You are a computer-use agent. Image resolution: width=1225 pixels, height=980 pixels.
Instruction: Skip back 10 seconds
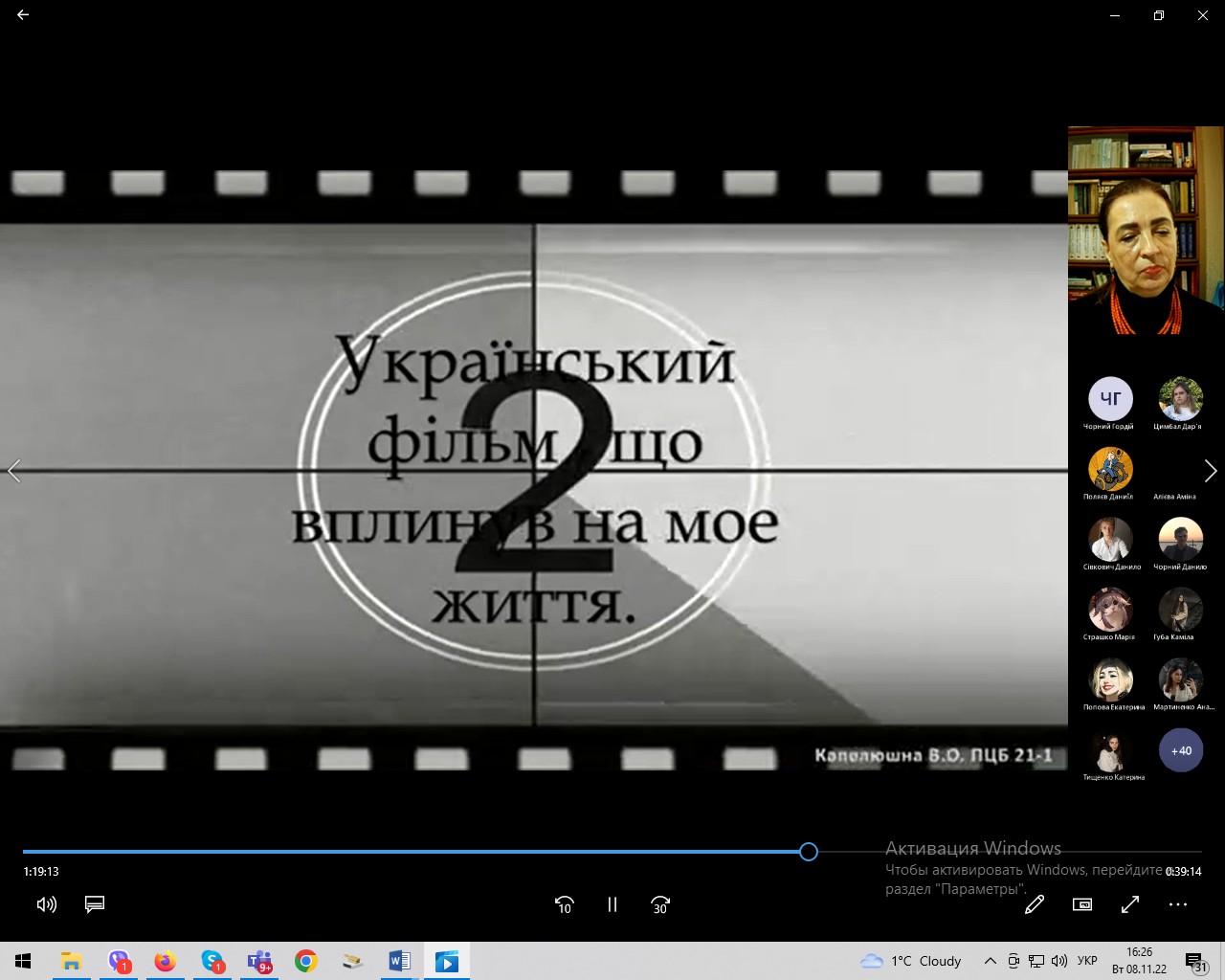565,904
